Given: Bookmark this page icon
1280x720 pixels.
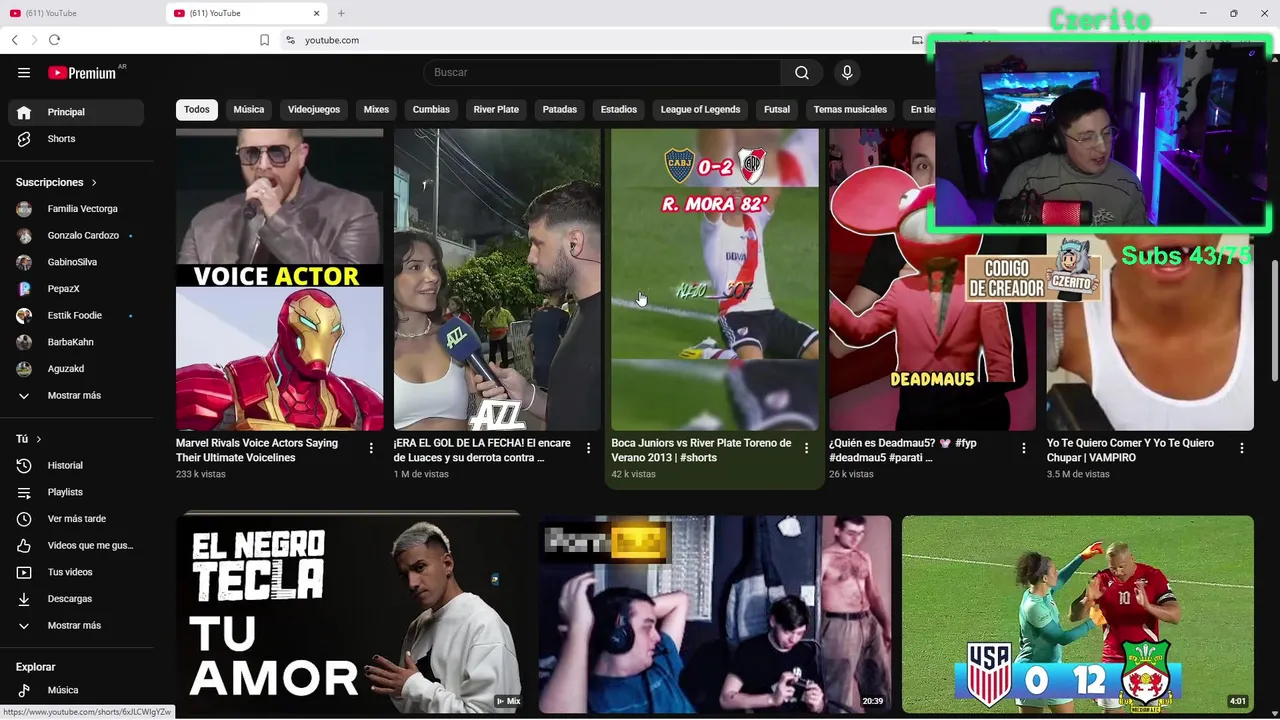Looking at the screenshot, I should point(264,40).
